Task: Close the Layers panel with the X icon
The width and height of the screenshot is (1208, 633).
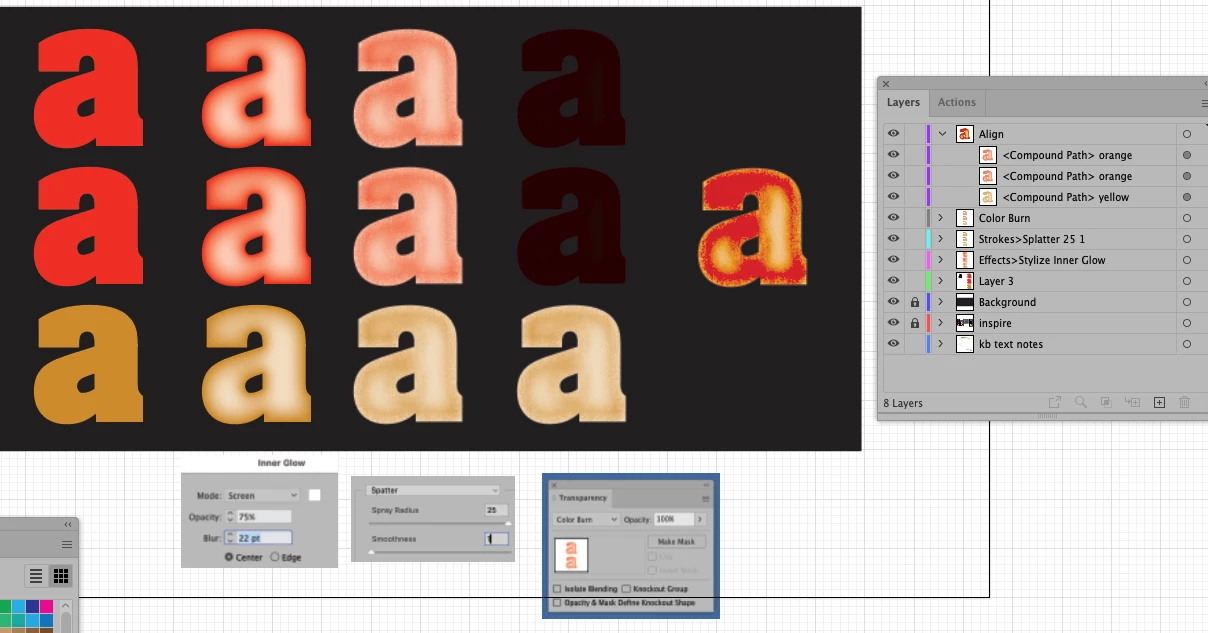Action: tap(886, 84)
